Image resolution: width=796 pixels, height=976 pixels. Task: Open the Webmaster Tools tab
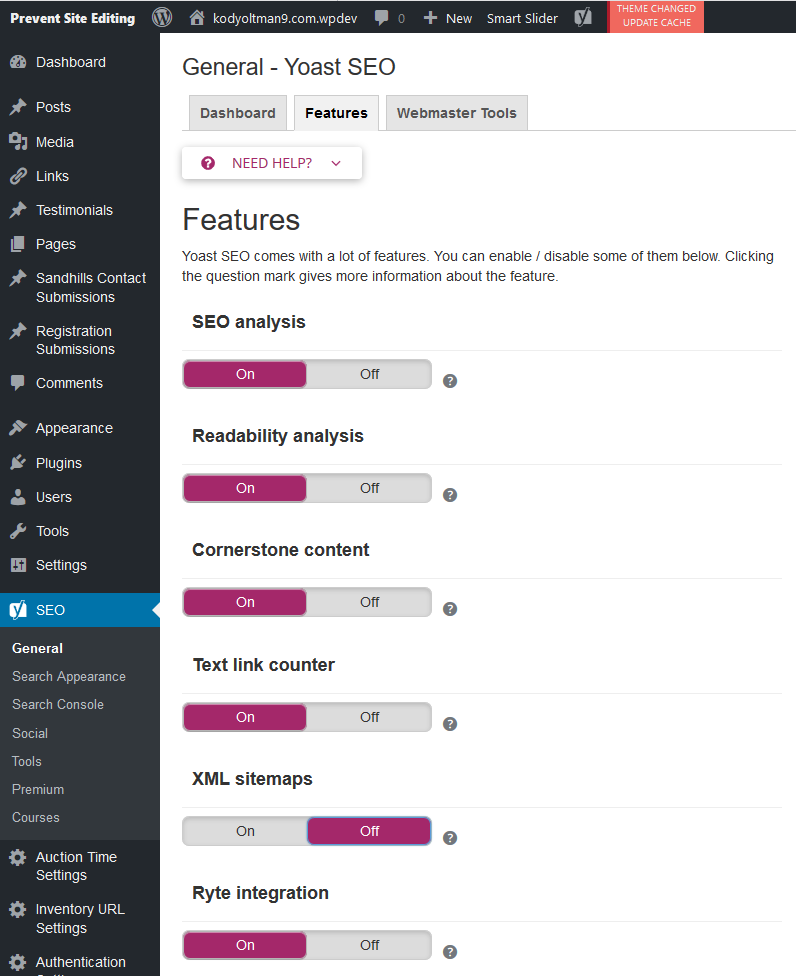point(457,113)
